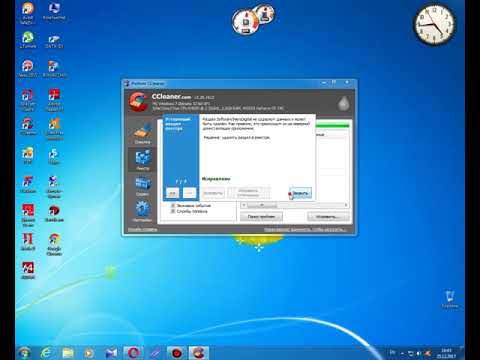
Task: Open the Options gear section
Action: point(142,212)
